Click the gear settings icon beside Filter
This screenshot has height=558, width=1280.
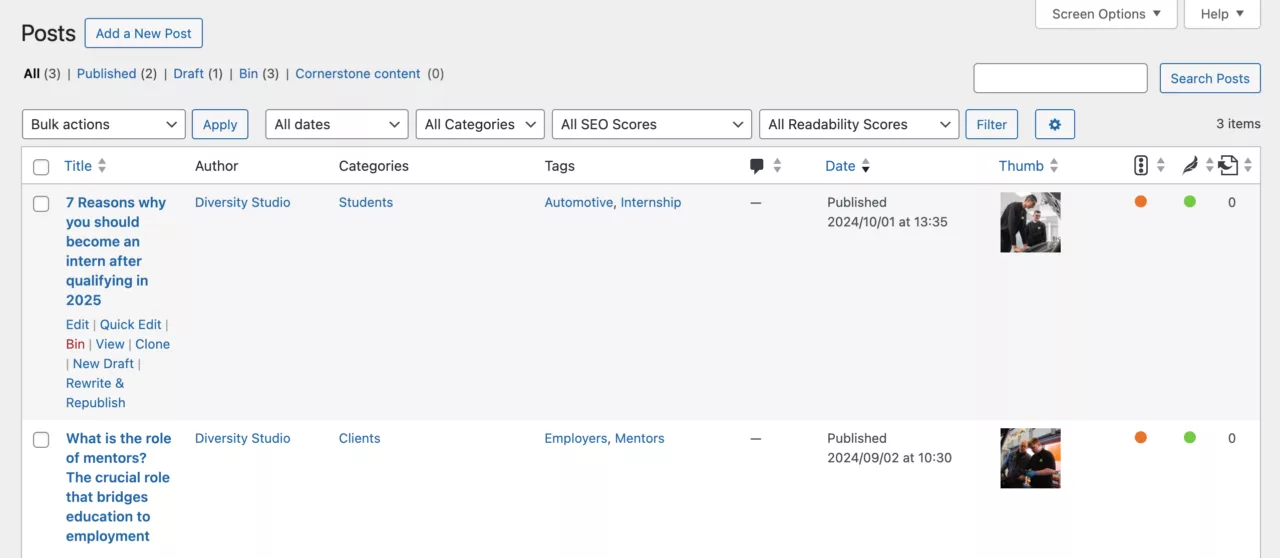pos(1054,124)
